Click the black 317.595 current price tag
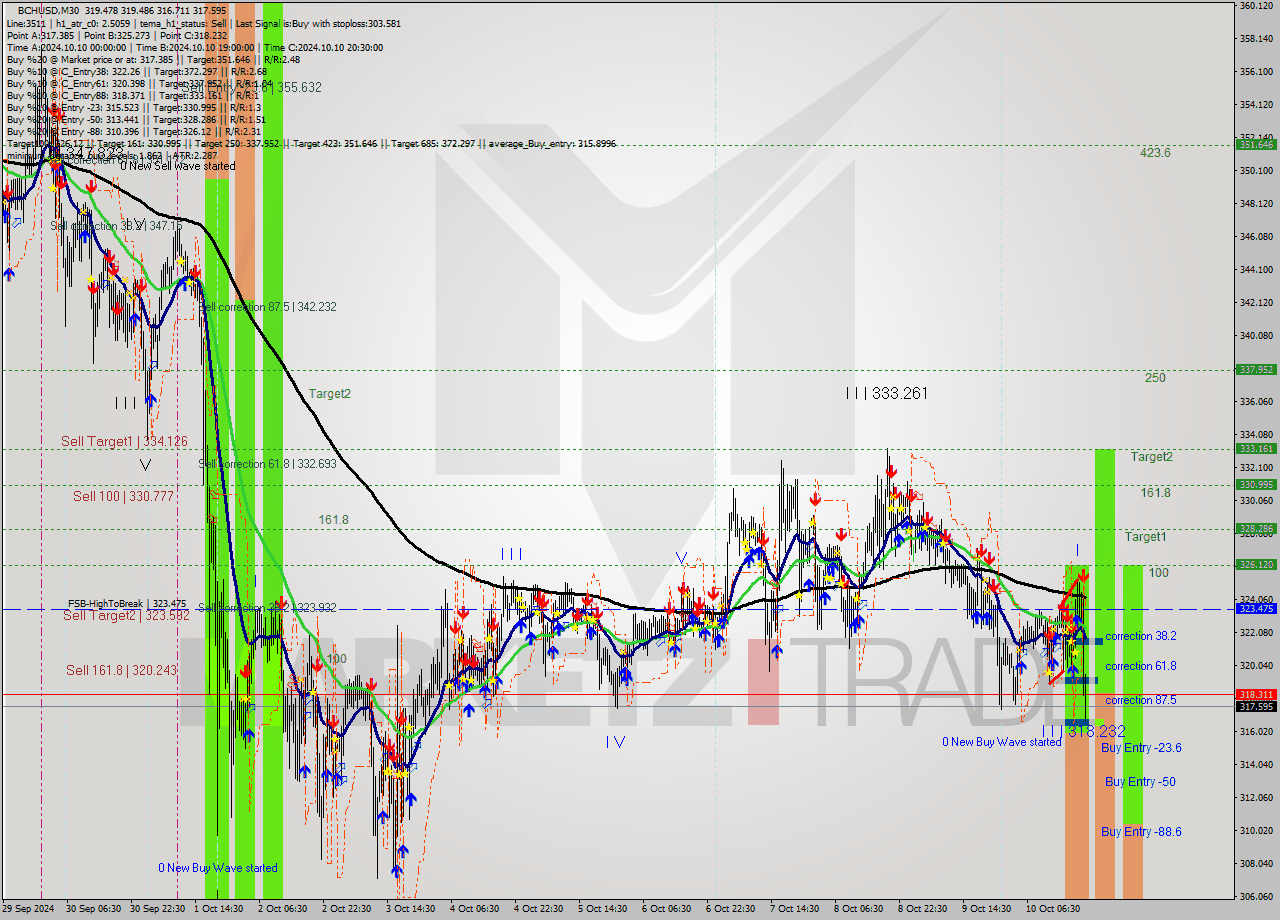 pyautogui.click(x=1256, y=706)
